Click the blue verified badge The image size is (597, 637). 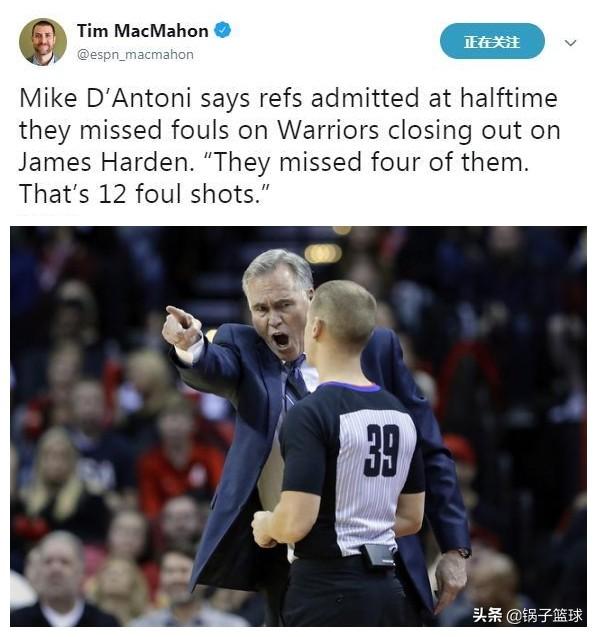point(223,30)
